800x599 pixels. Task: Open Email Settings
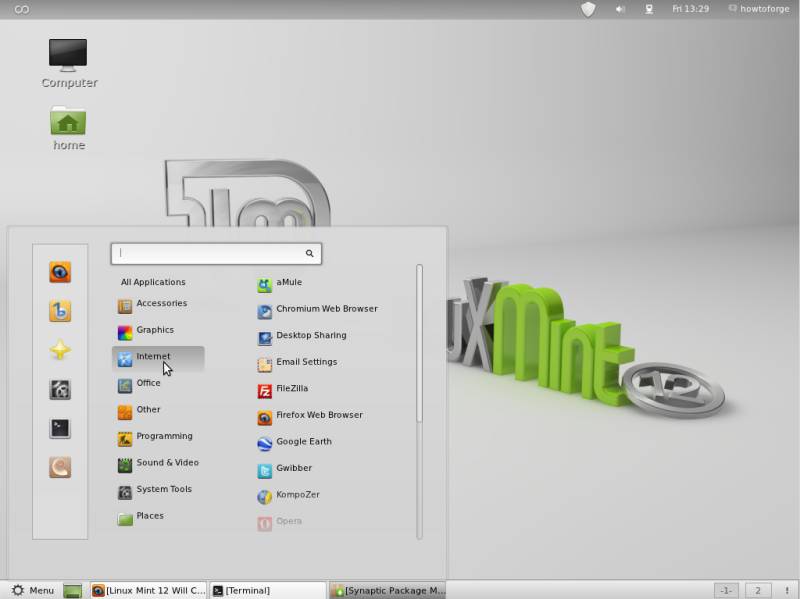[297, 363]
